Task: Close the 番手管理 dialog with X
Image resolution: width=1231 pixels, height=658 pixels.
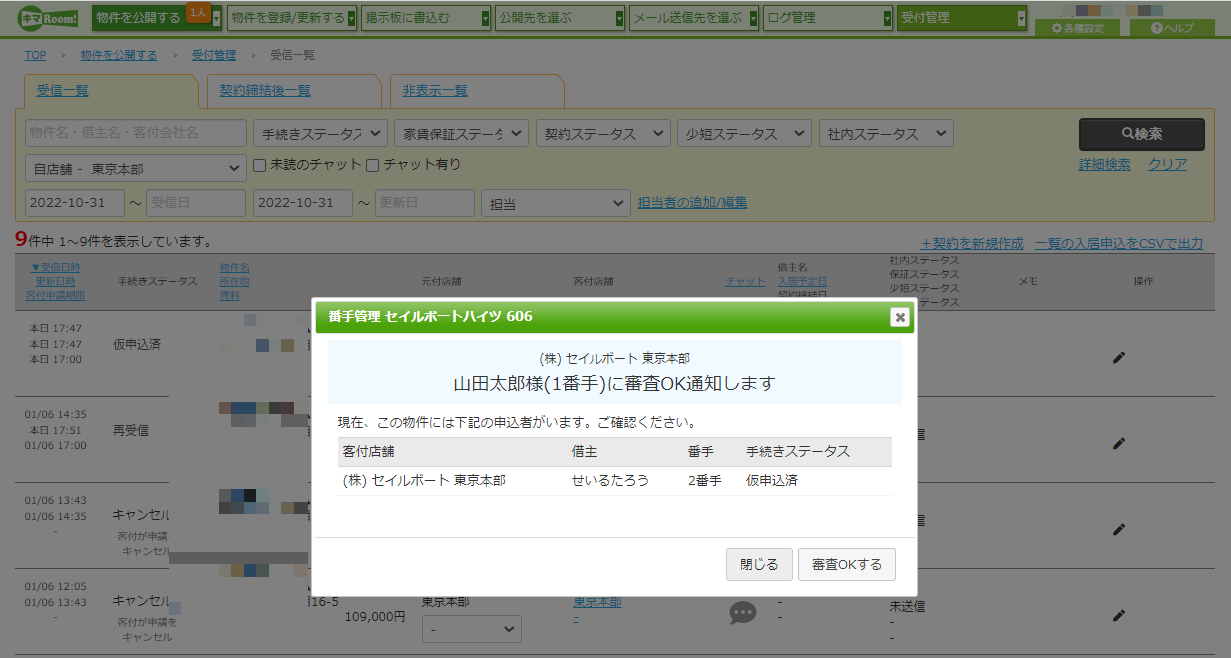Action: 900,317
